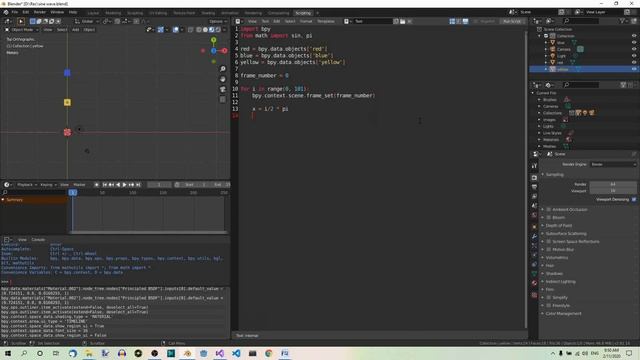Click wireframe viewport shading icon
The height and width of the screenshot is (360, 640).
click(199, 29)
